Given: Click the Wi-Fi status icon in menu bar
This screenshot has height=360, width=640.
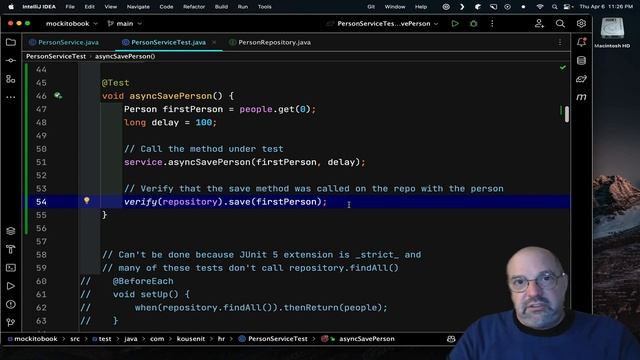Looking at the screenshot, I should (540, 7).
